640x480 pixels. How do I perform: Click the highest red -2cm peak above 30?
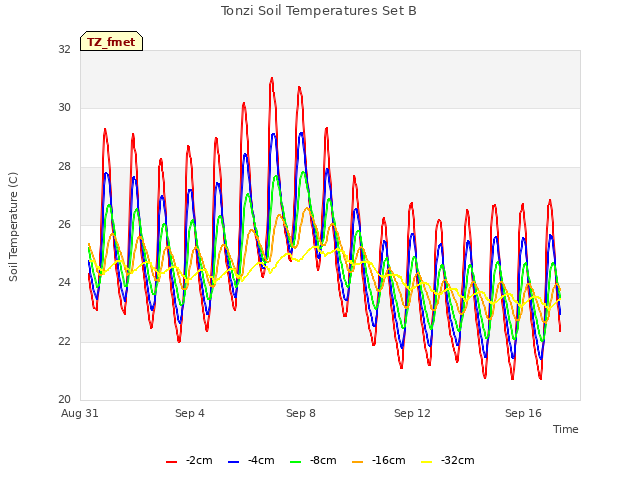pos(271,79)
